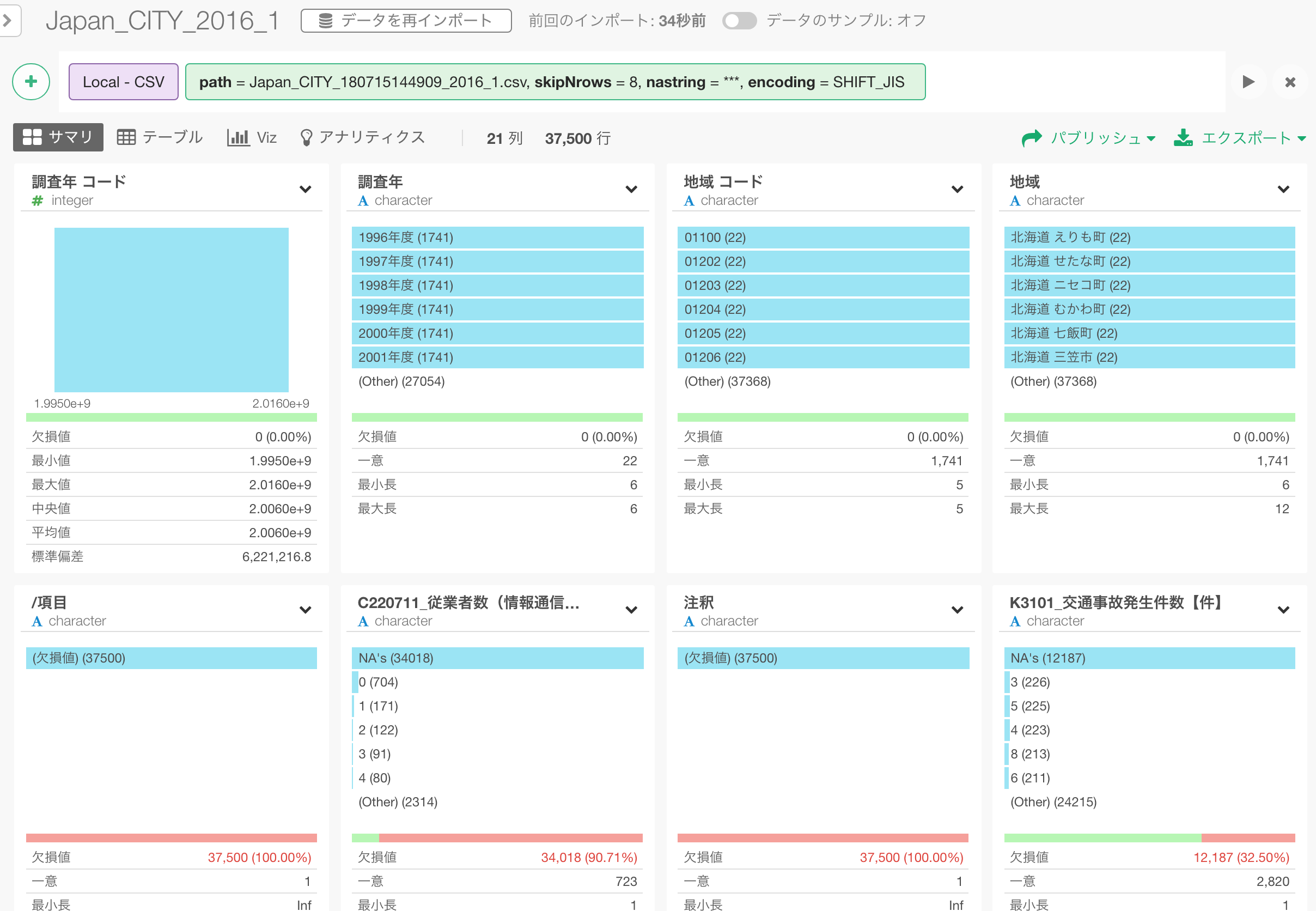1316x911 pixels.
Task: Click the Viz bar chart icon
Action: (x=238, y=137)
